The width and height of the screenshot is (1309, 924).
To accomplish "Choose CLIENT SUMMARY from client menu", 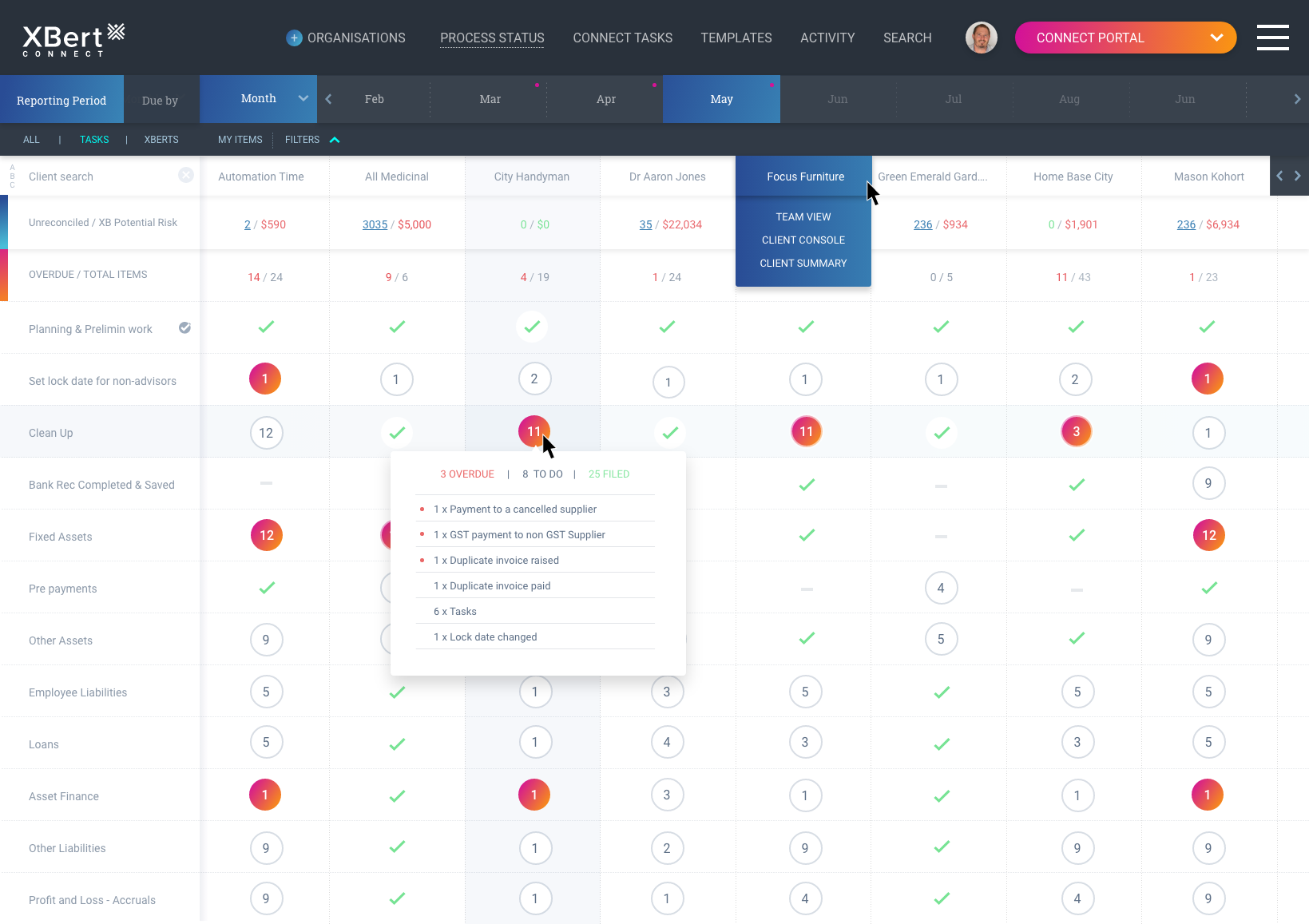I will (x=803, y=264).
